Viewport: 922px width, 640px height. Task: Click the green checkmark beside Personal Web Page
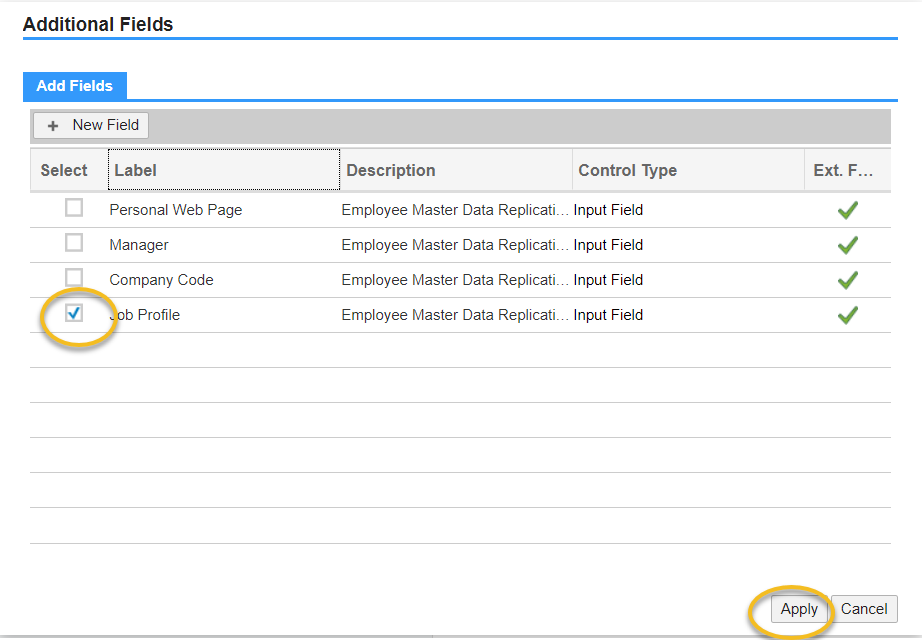pos(847,210)
